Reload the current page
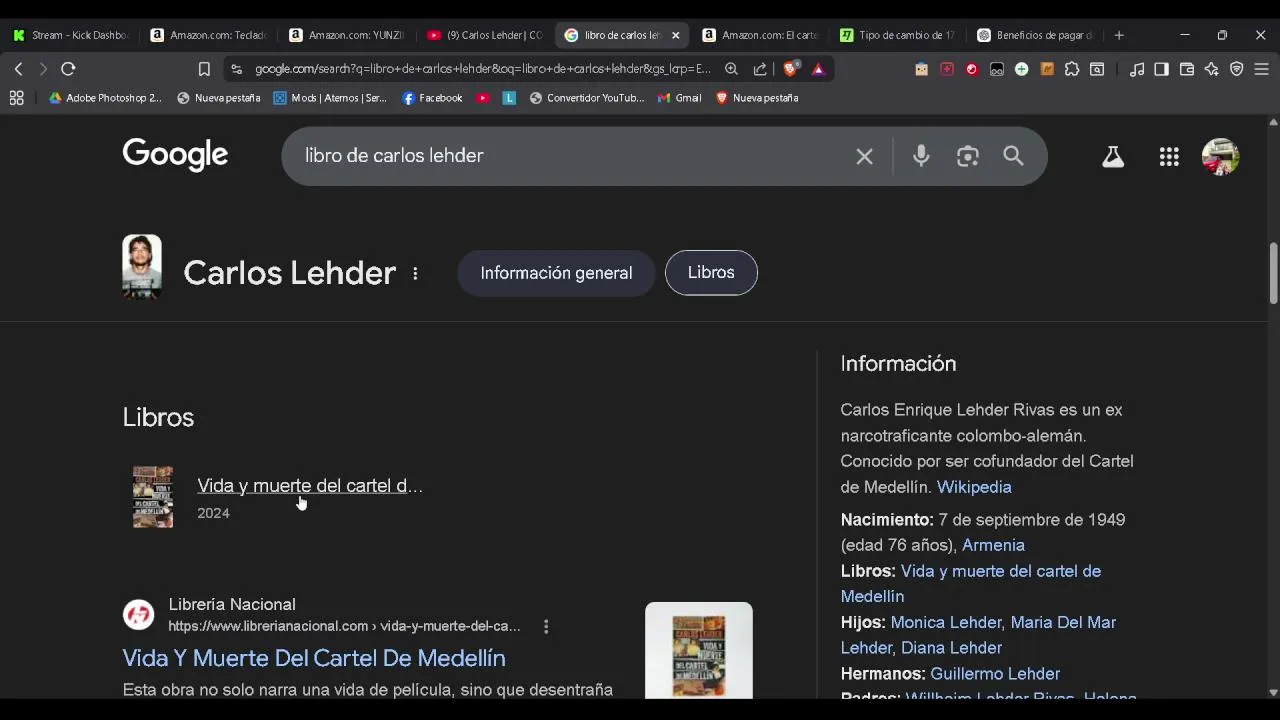 point(68,69)
